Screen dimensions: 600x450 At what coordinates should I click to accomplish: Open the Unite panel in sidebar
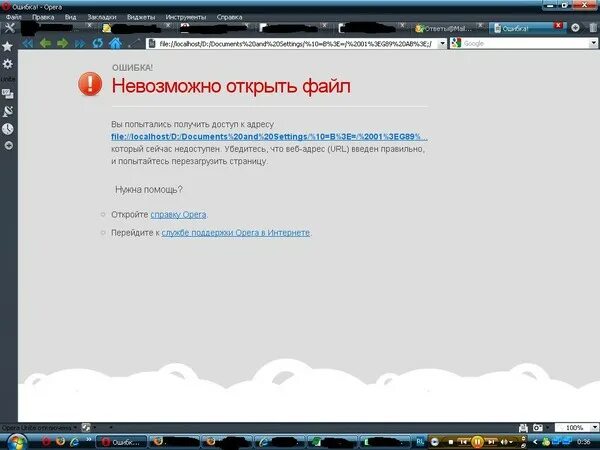coord(8,79)
